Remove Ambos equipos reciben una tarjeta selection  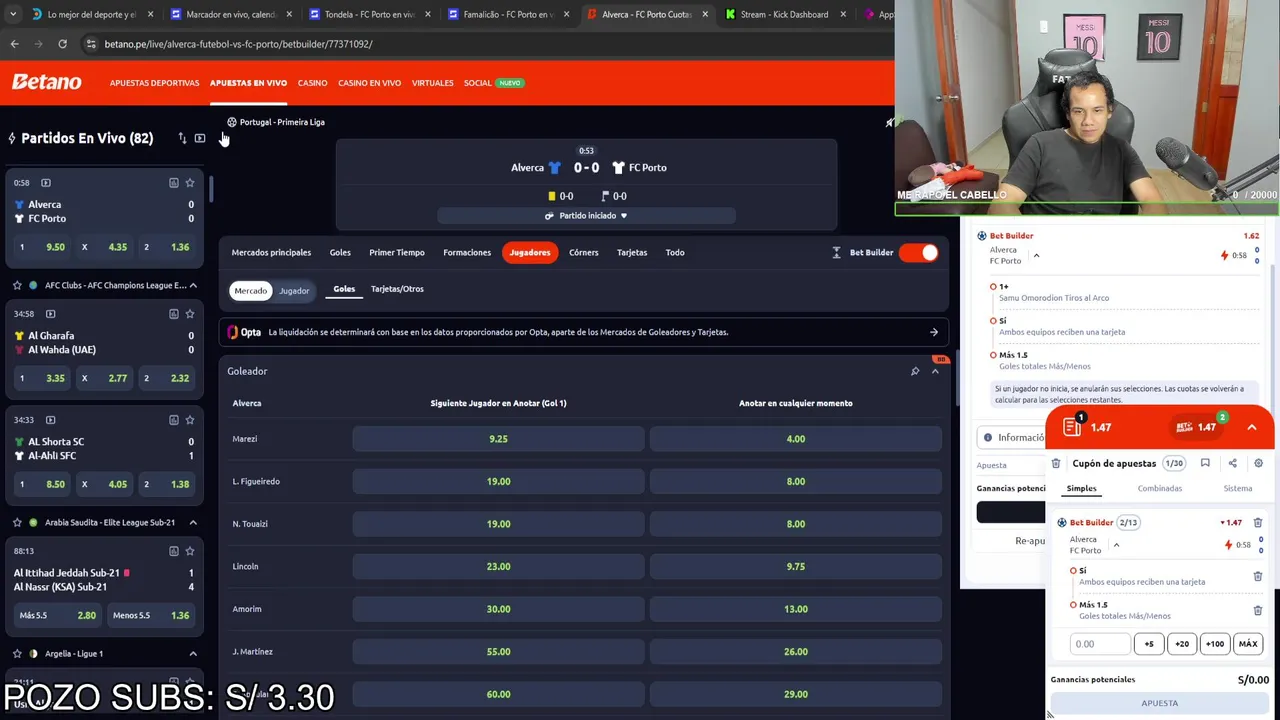point(1258,576)
